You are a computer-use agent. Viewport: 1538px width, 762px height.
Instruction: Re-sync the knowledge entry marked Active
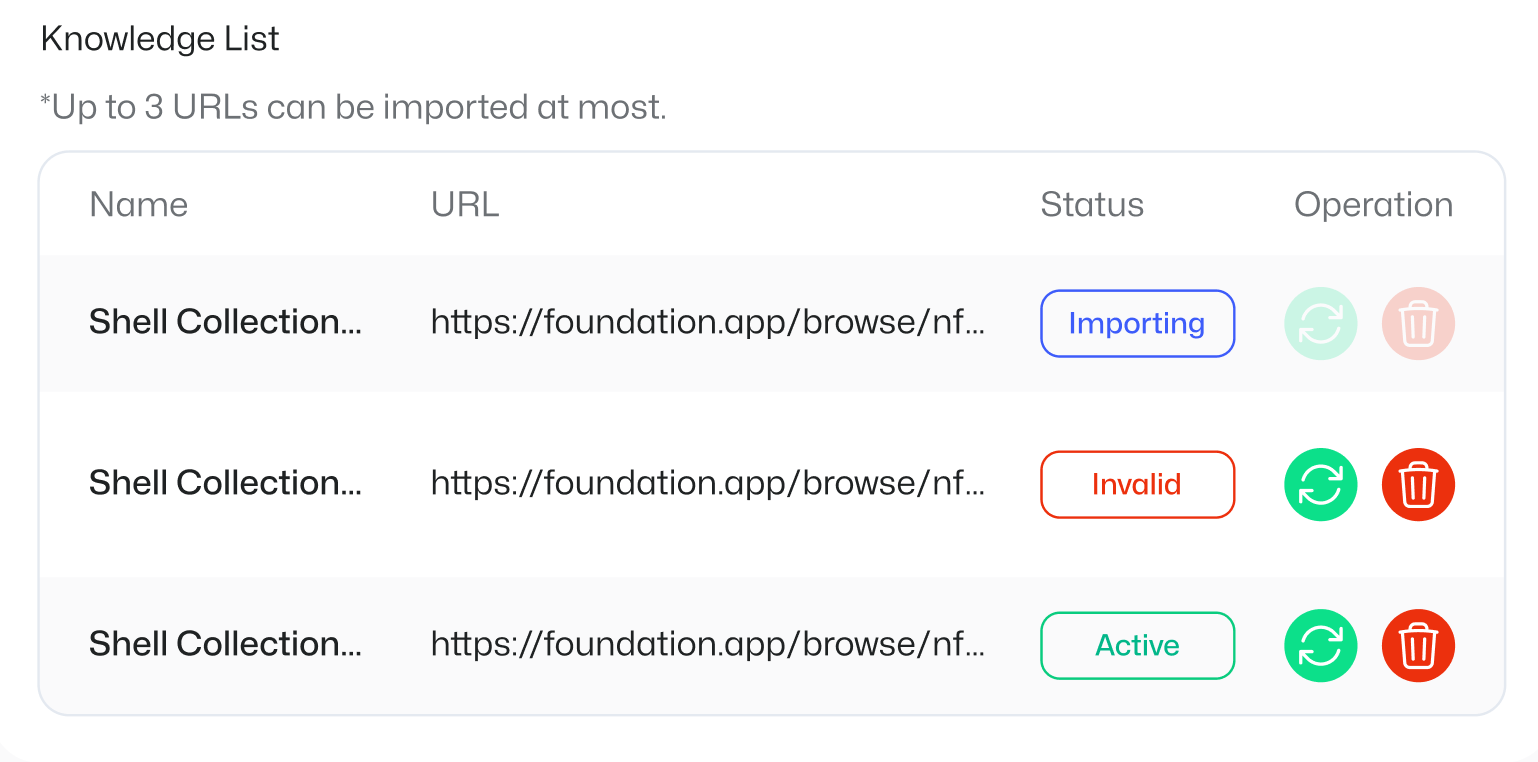(1320, 646)
